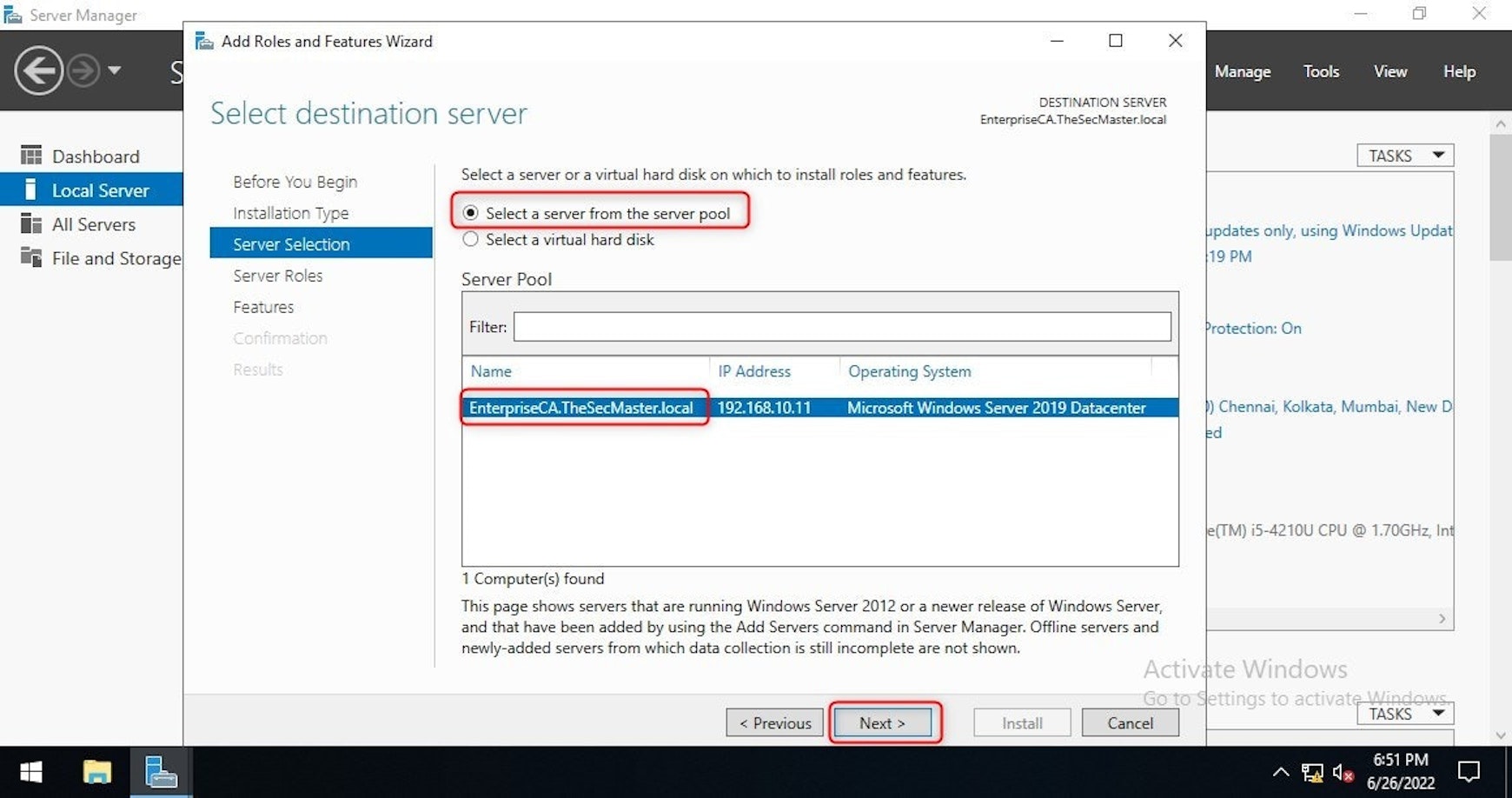Select All Servers in sidebar

[x=94, y=224]
